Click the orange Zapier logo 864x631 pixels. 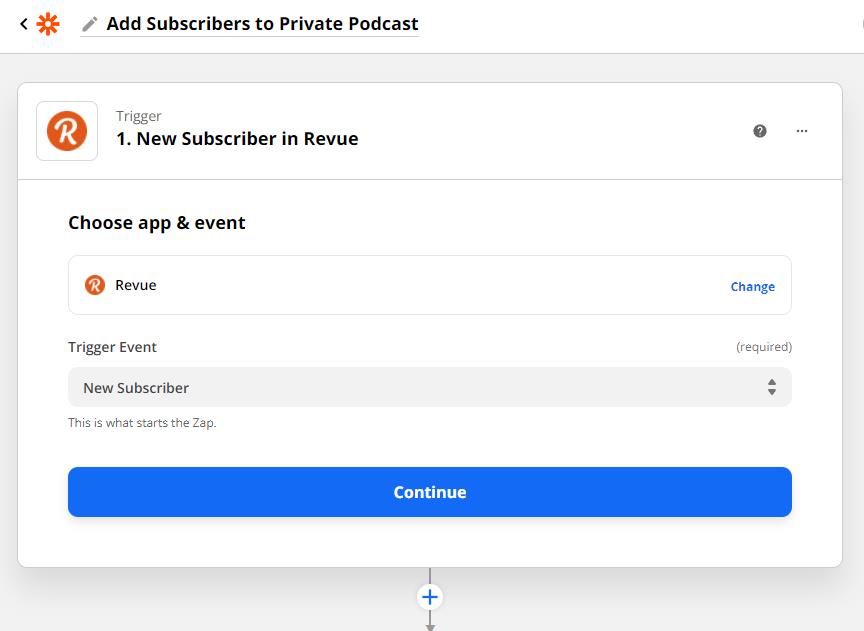click(47, 24)
